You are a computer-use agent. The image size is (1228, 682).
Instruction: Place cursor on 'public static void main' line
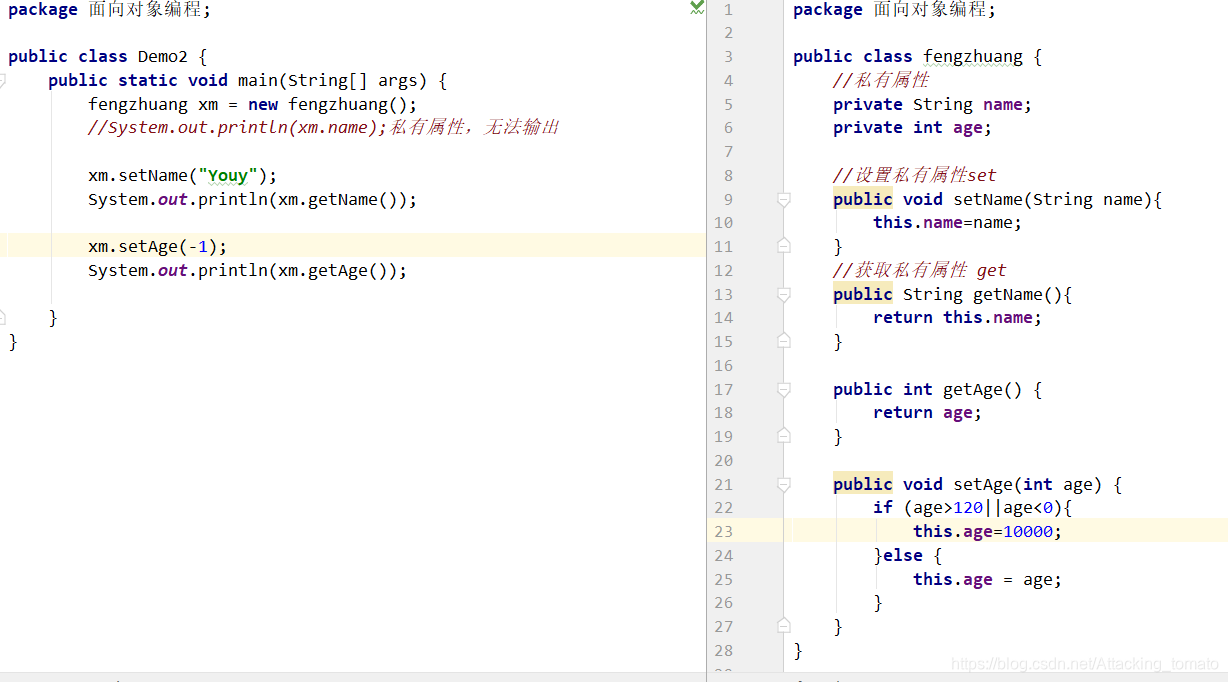248,81
